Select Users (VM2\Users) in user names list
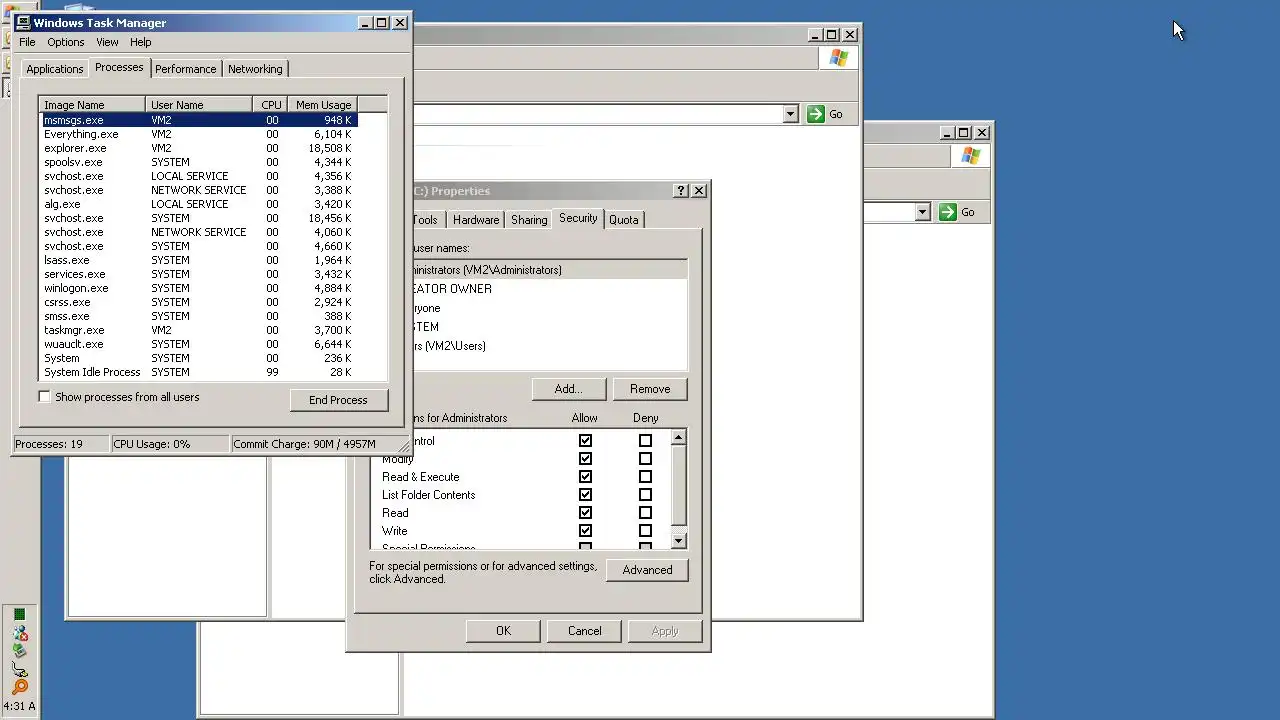 tap(549, 346)
